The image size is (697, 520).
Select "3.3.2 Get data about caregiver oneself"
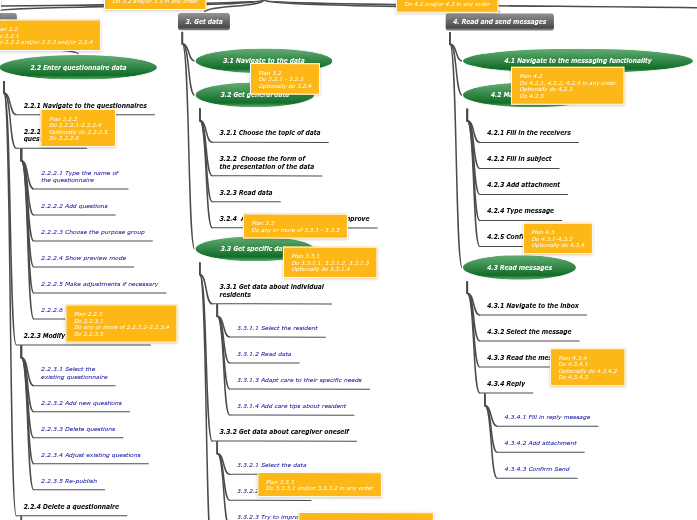[284, 432]
